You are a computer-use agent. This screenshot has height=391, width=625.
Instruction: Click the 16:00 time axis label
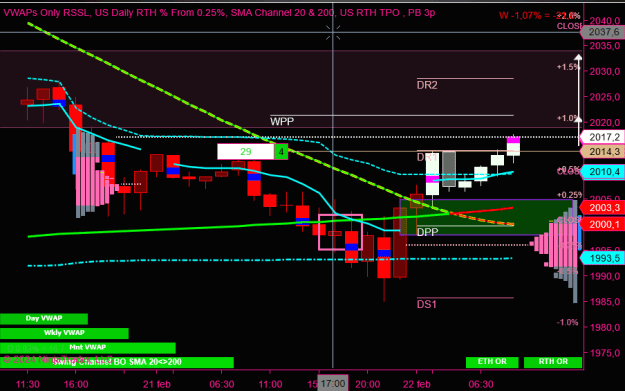point(76,385)
